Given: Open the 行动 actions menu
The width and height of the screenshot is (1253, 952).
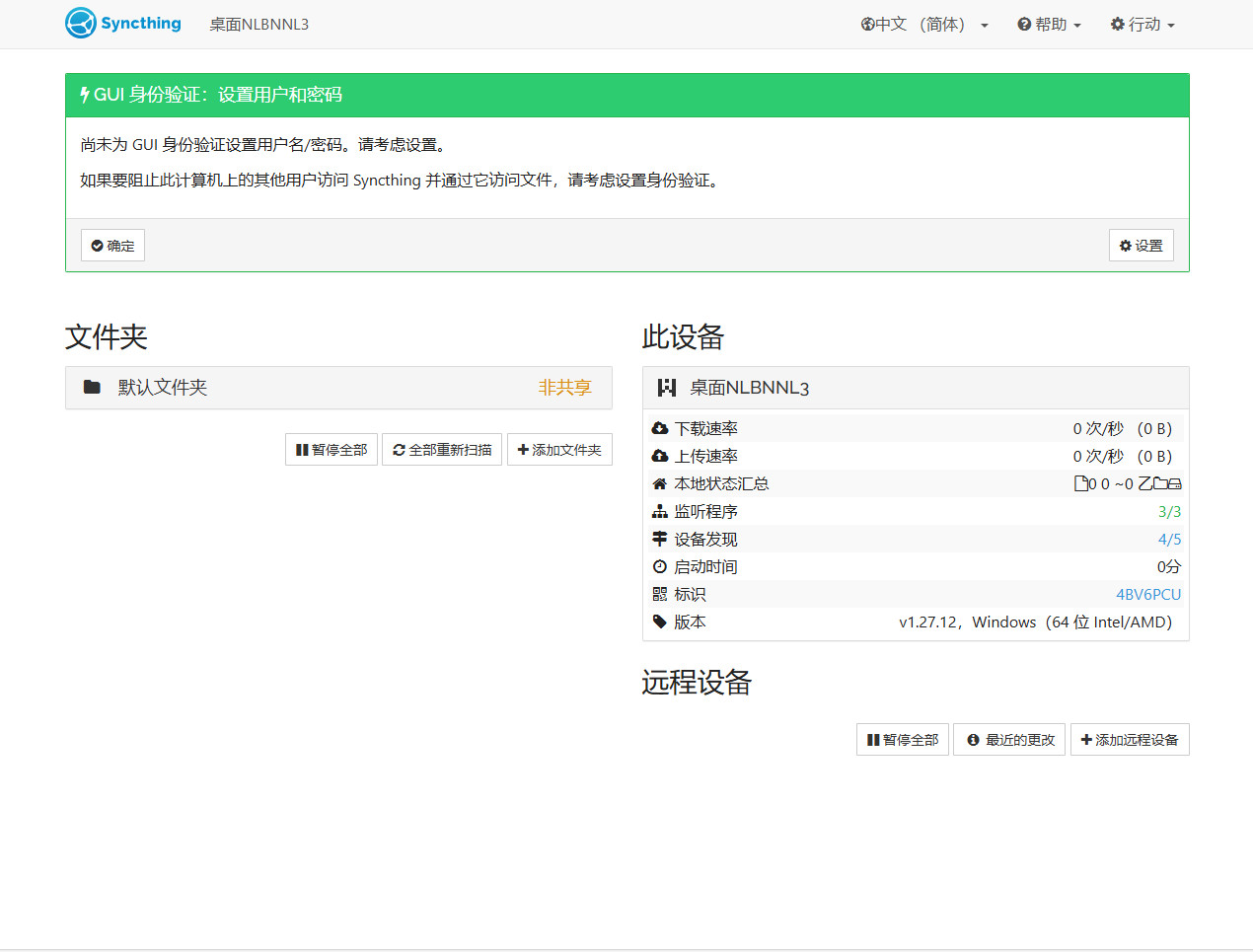Looking at the screenshot, I should (1142, 25).
